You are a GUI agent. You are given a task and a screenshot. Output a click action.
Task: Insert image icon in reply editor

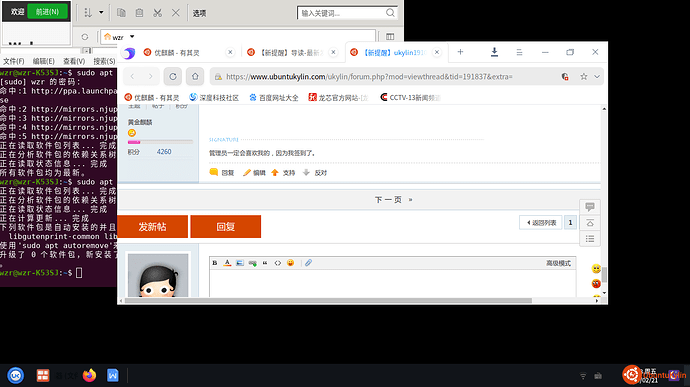239,263
